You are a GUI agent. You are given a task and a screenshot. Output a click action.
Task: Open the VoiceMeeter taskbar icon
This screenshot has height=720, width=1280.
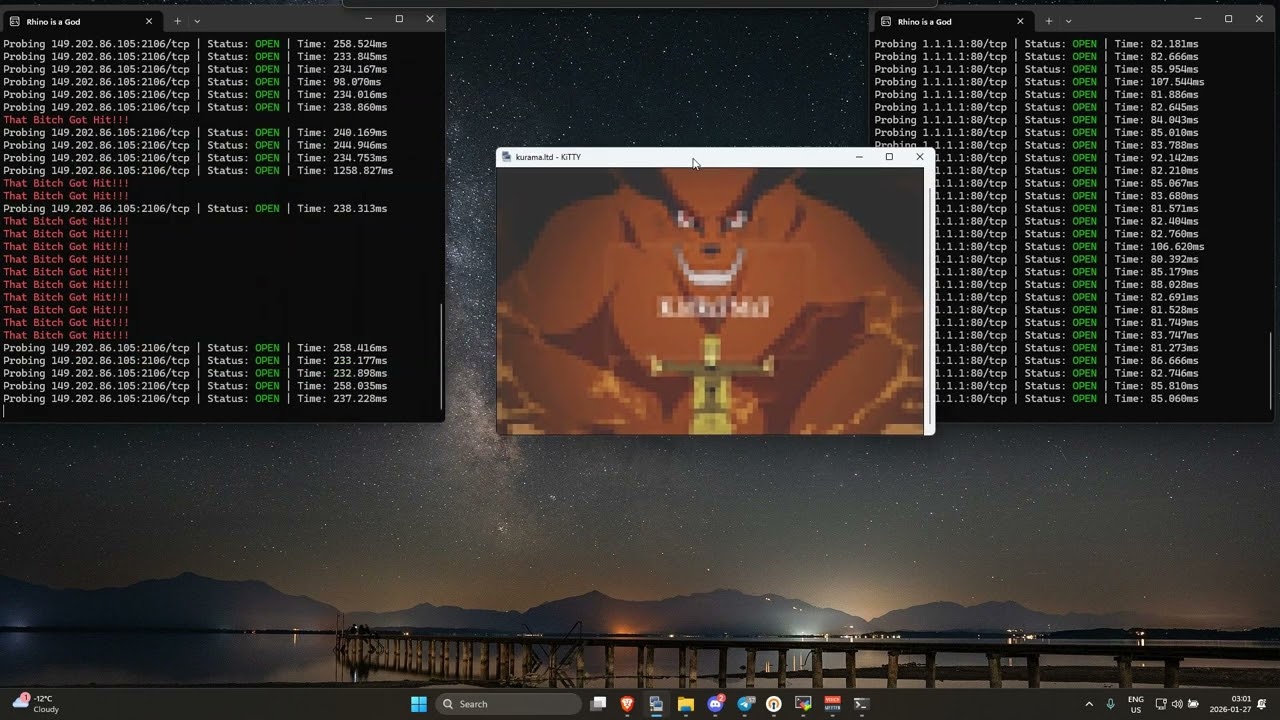pos(832,704)
